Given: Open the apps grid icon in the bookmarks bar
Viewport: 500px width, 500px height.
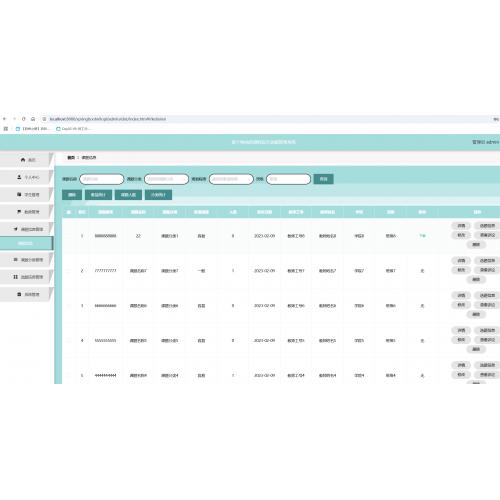Looking at the screenshot, I should (6, 129).
